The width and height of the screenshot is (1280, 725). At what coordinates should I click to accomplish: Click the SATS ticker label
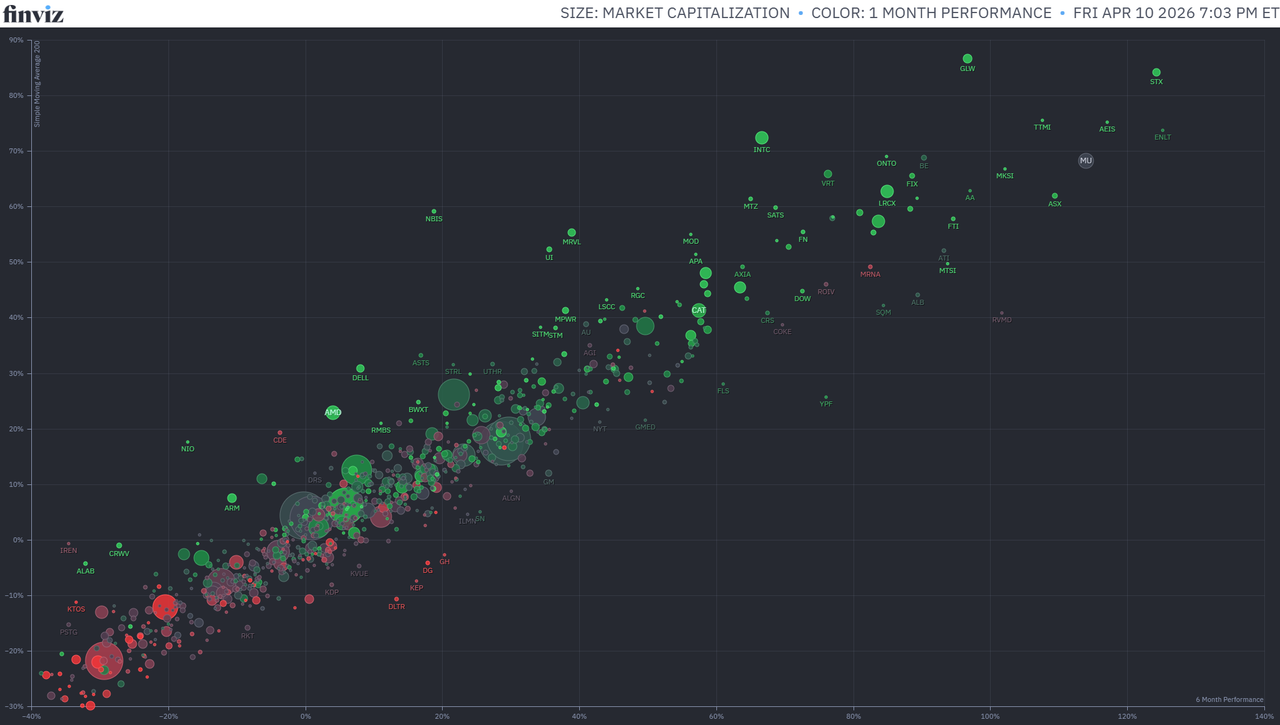pyautogui.click(x=776, y=215)
